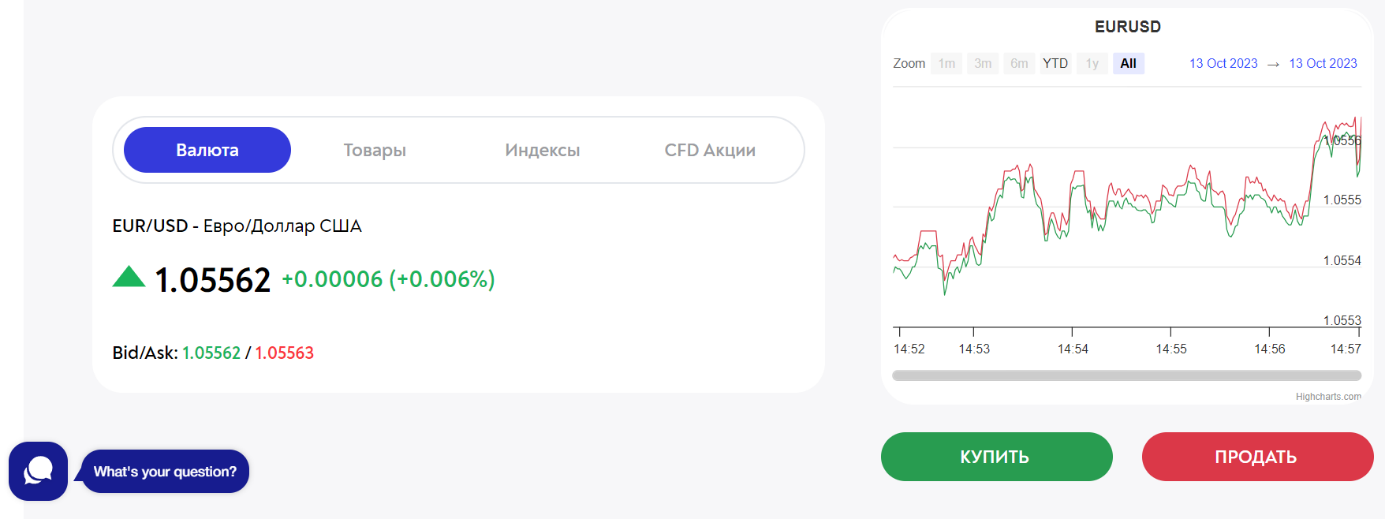Screen dimensions: 1385x519
Task: Set chart zoom to 1y
Action: (1092, 64)
